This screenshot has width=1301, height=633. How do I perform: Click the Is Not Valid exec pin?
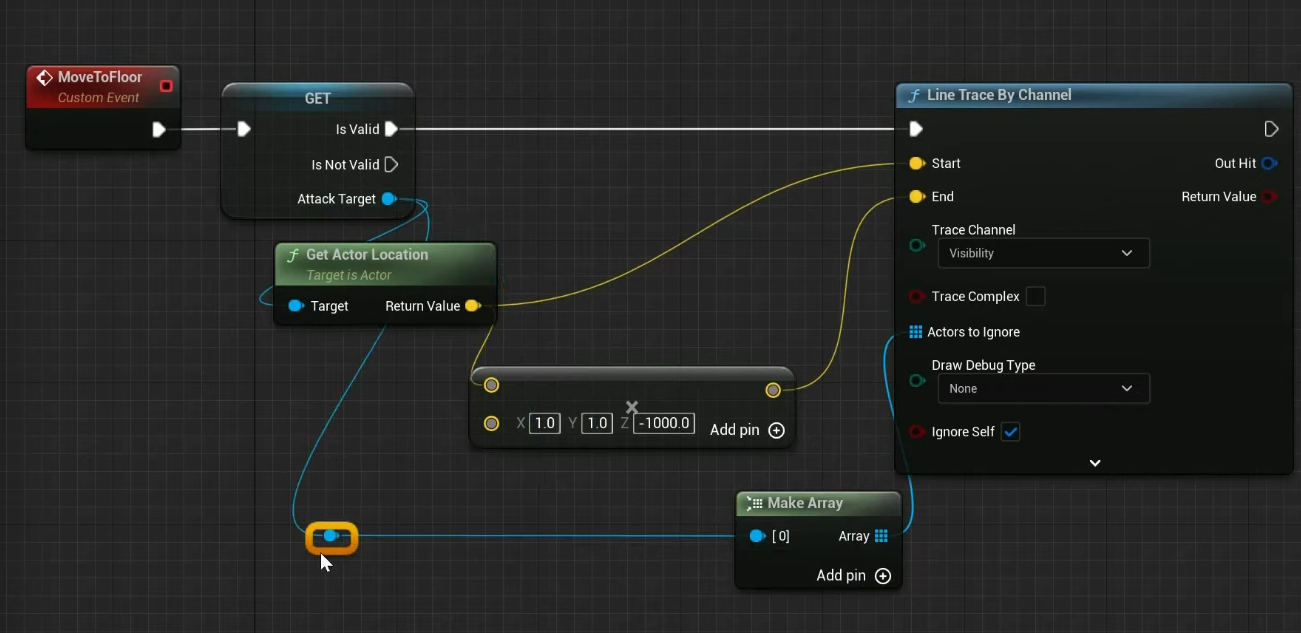(x=391, y=164)
